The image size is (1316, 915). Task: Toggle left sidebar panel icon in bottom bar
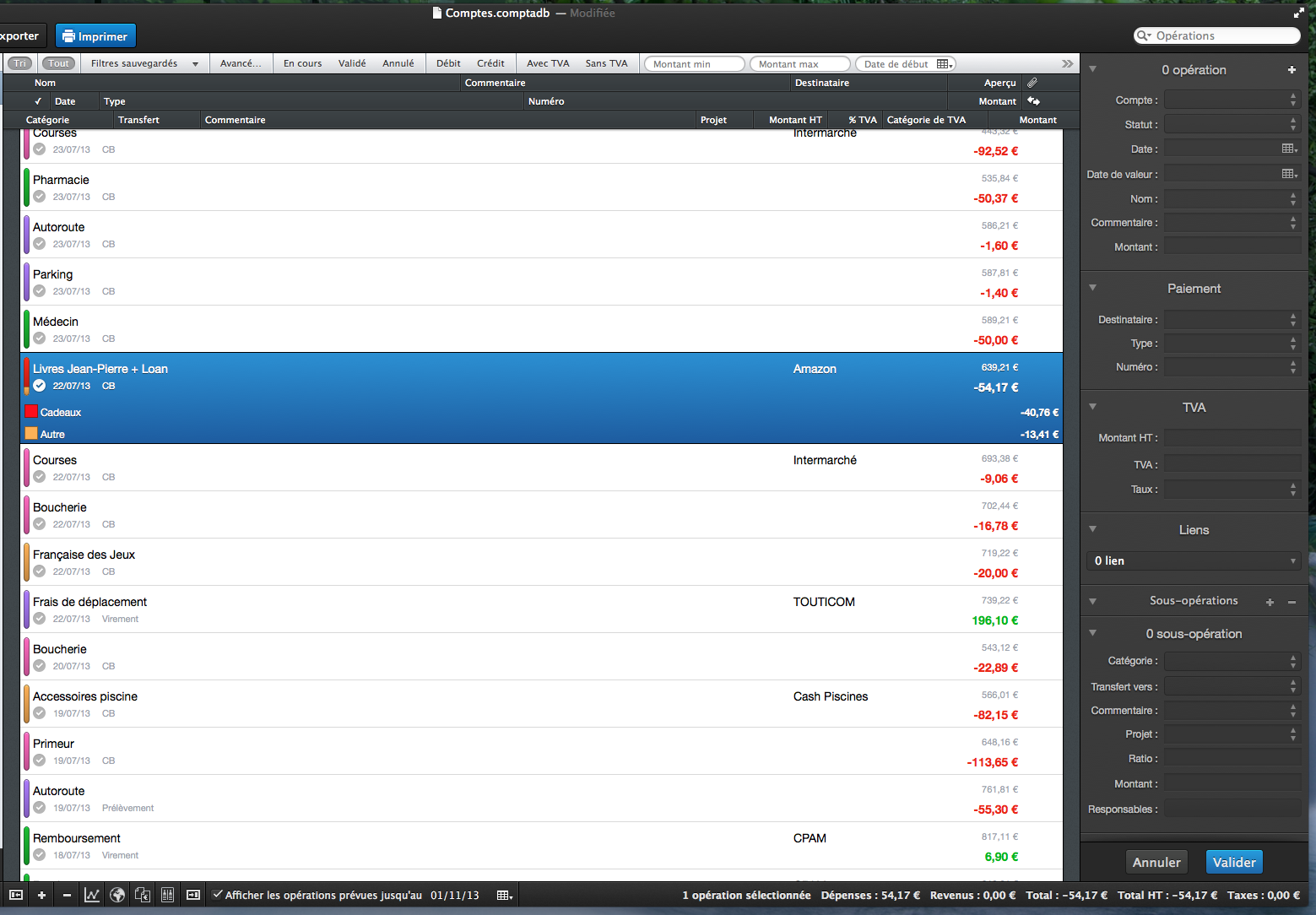[x=16, y=895]
